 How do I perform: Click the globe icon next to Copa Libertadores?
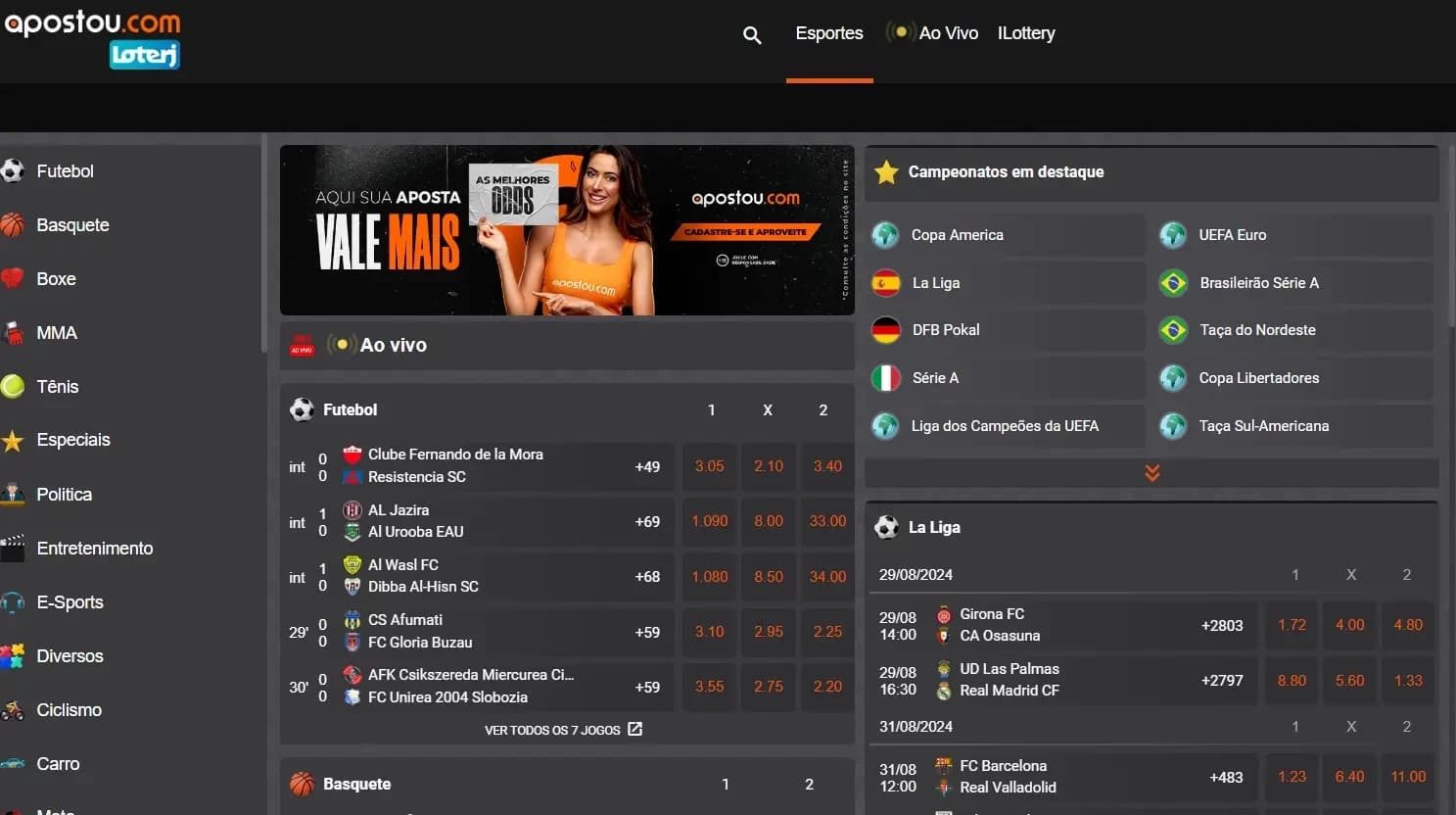click(x=1173, y=378)
